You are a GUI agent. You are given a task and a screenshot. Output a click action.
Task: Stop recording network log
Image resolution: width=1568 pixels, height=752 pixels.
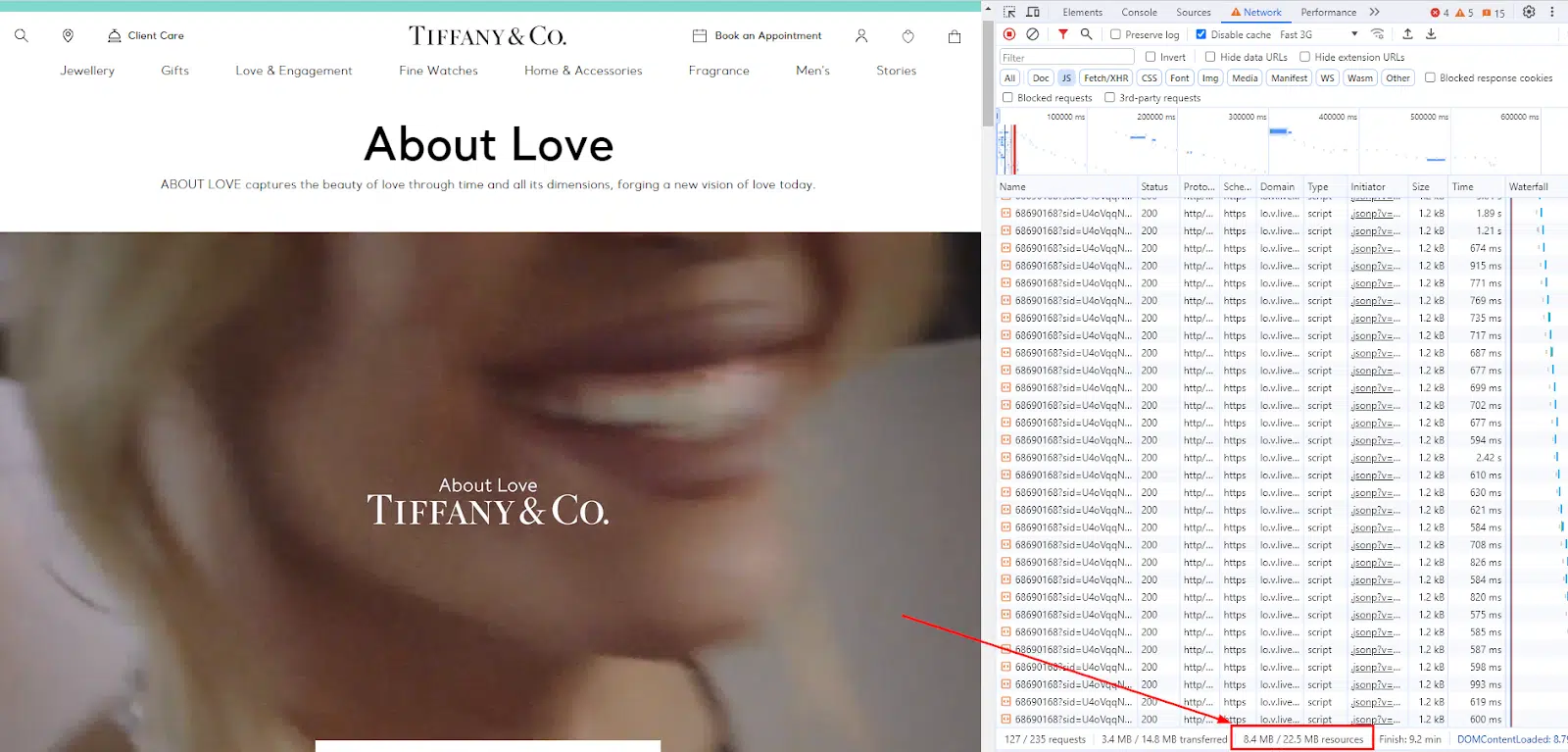pos(1009,34)
